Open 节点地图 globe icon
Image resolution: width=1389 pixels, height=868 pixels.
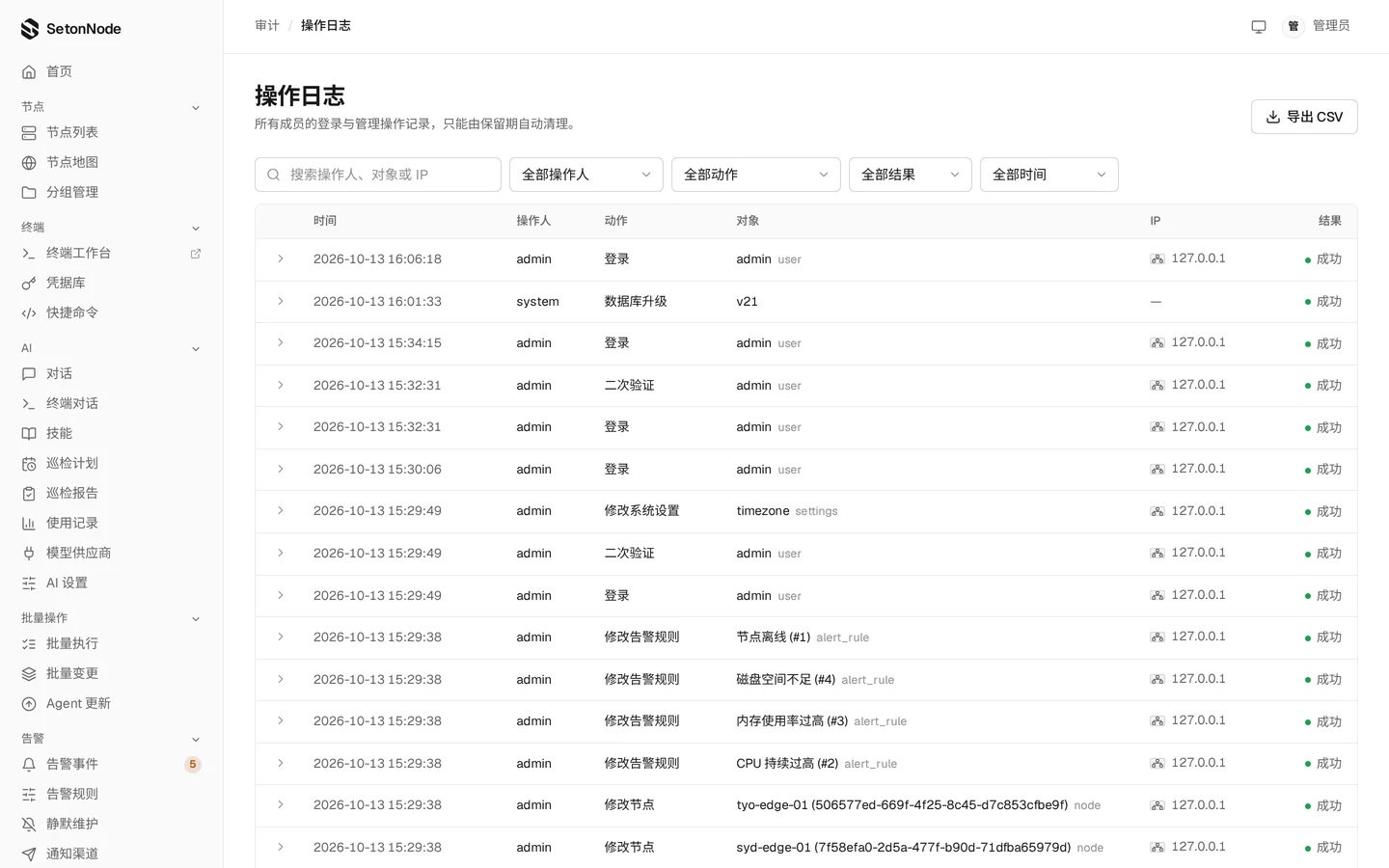[x=29, y=162]
